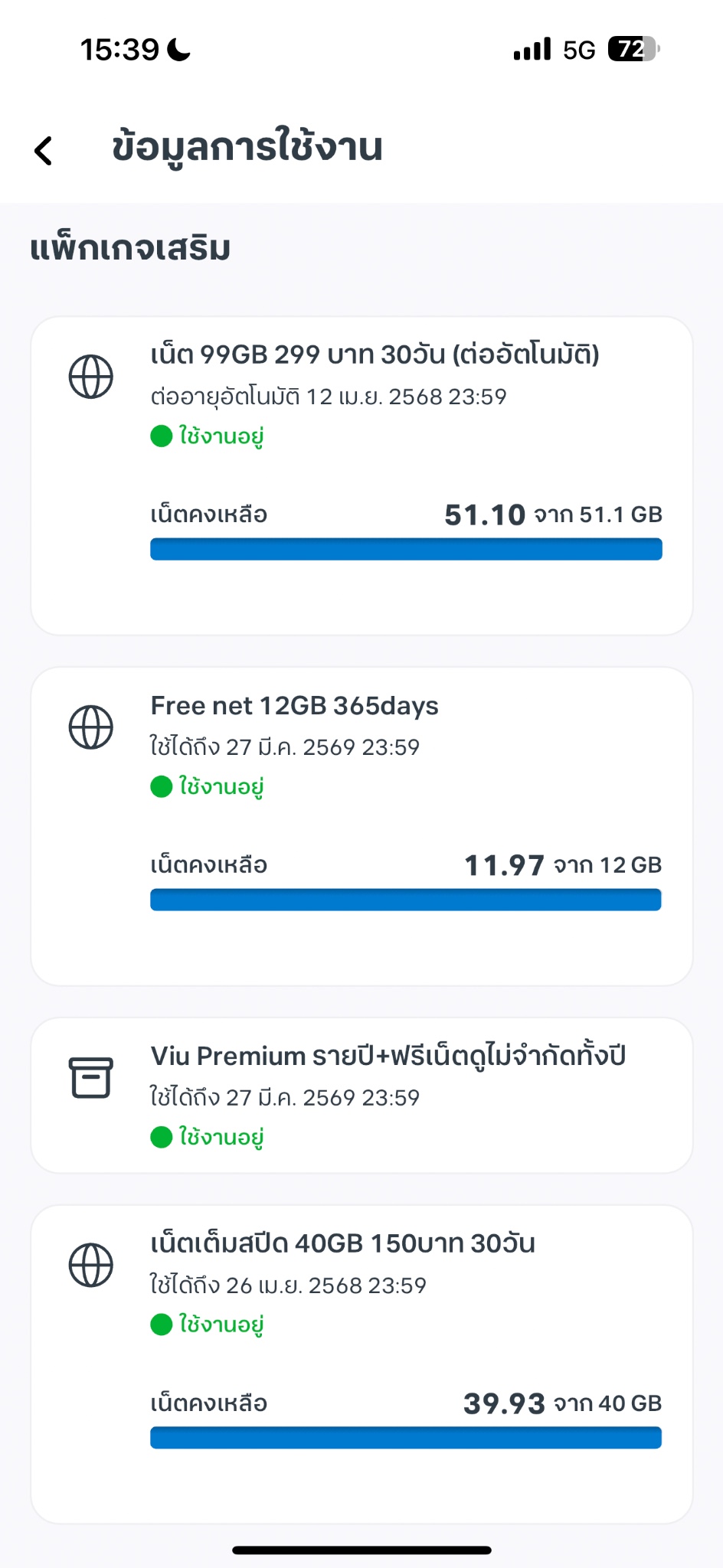
Task: Tap the back arrow icon
Action: (x=44, y=150)
